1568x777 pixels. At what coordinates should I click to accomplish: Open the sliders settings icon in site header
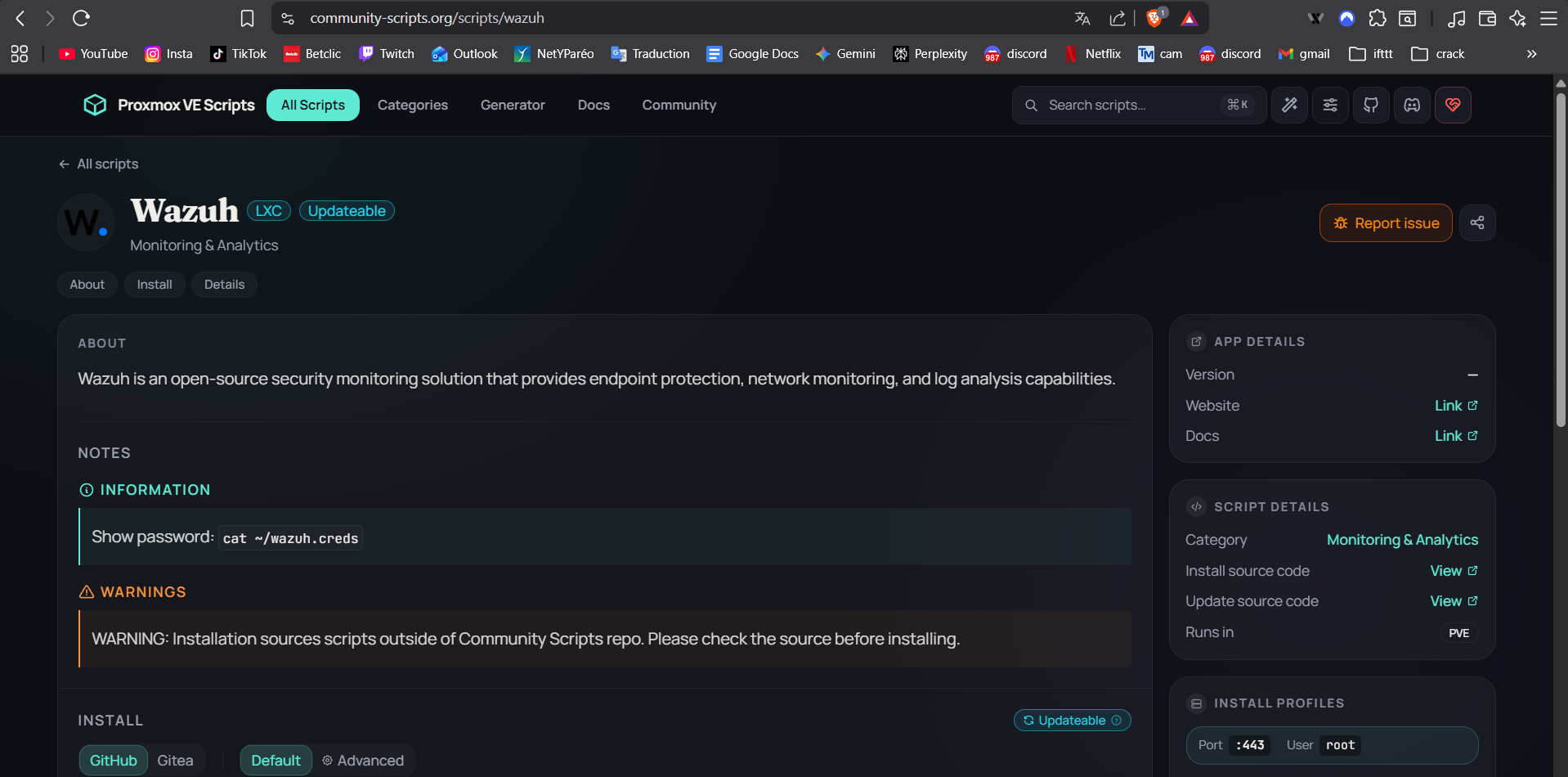(1330, 105)
